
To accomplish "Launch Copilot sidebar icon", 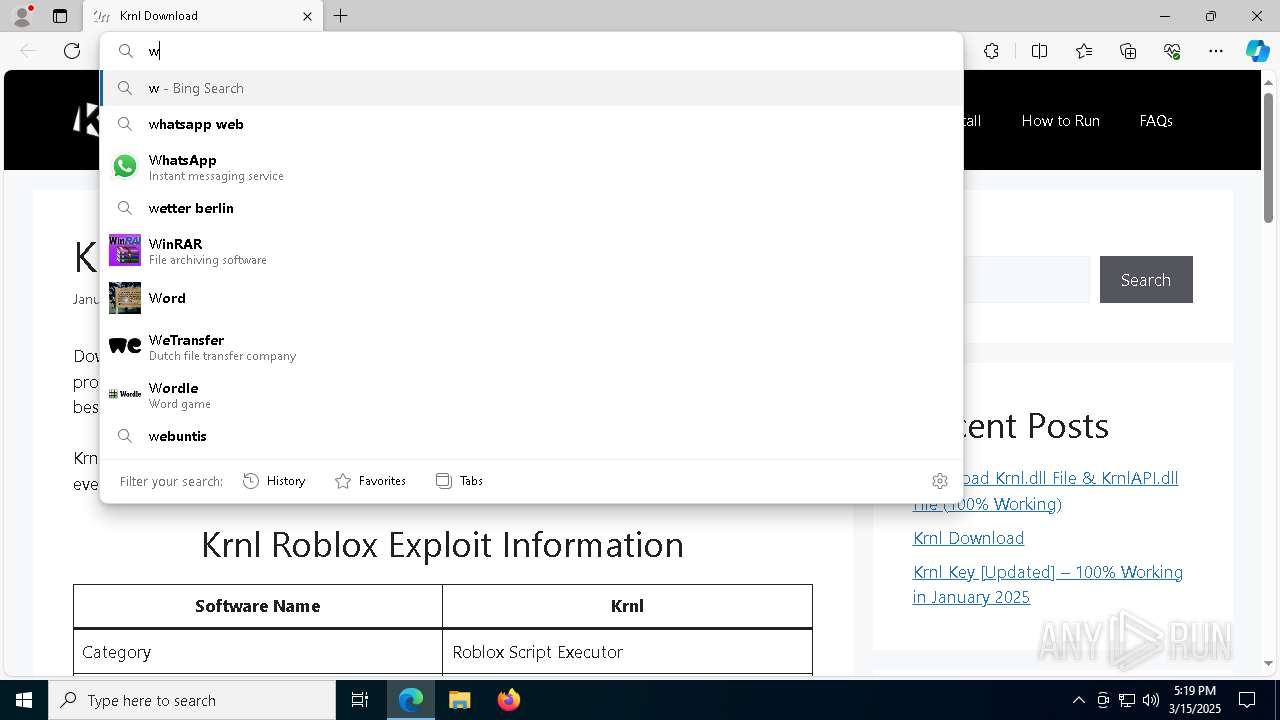I will point(1257,51).
